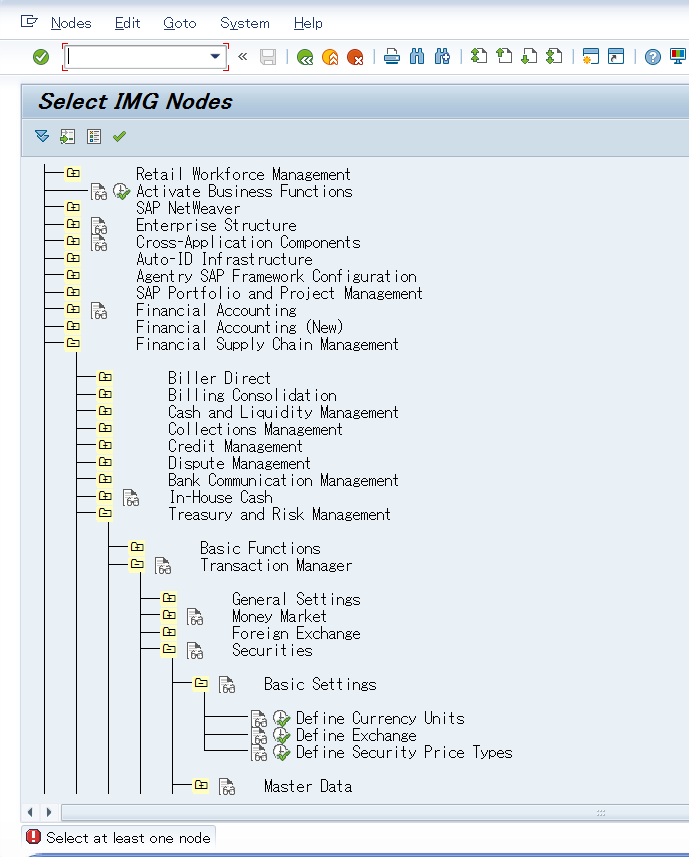
Task: Click the Expand All blue triangle icon
Action: (x=42, y=136)
